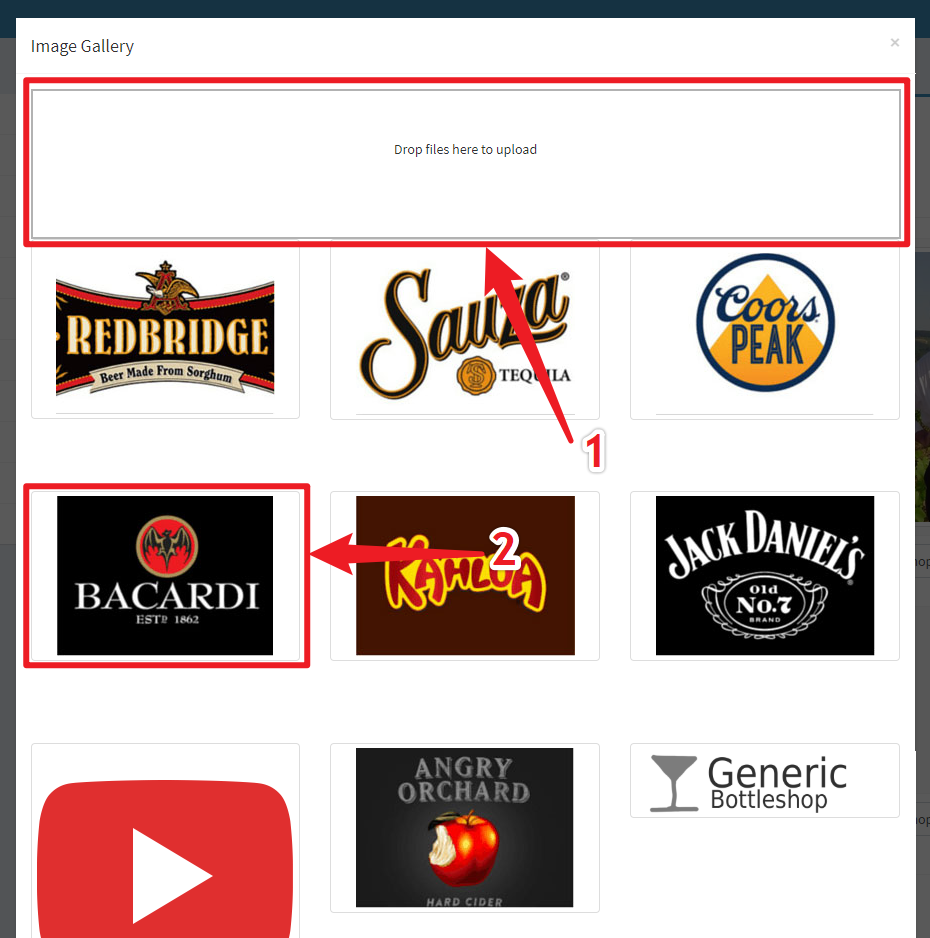
Task: Select the Generic Bottleshop logo image
Action: 765,780
